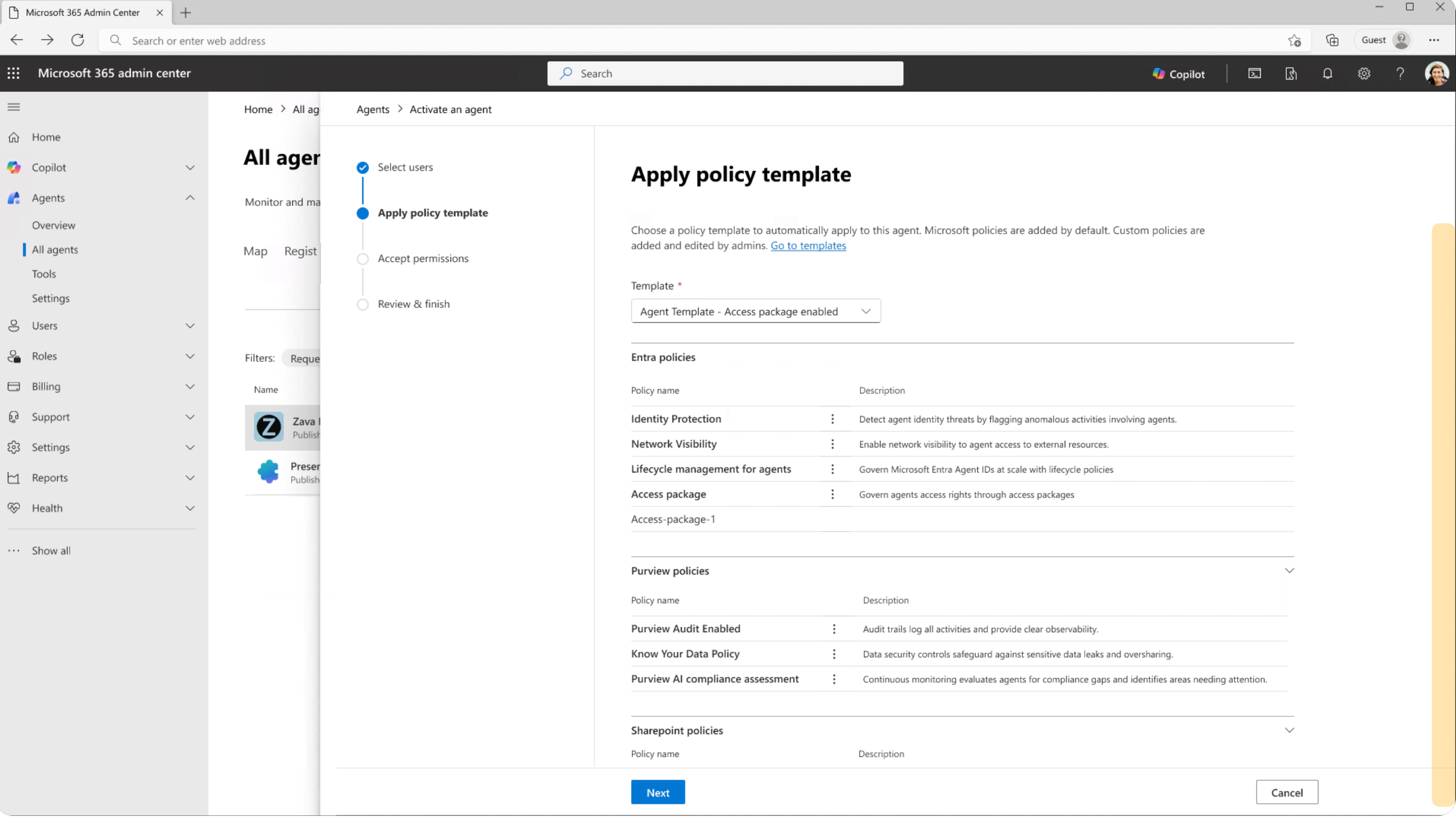This screenshot has width=1456, height=817.
Task: Expand the Billing navigation group
Action: (190, 387)
